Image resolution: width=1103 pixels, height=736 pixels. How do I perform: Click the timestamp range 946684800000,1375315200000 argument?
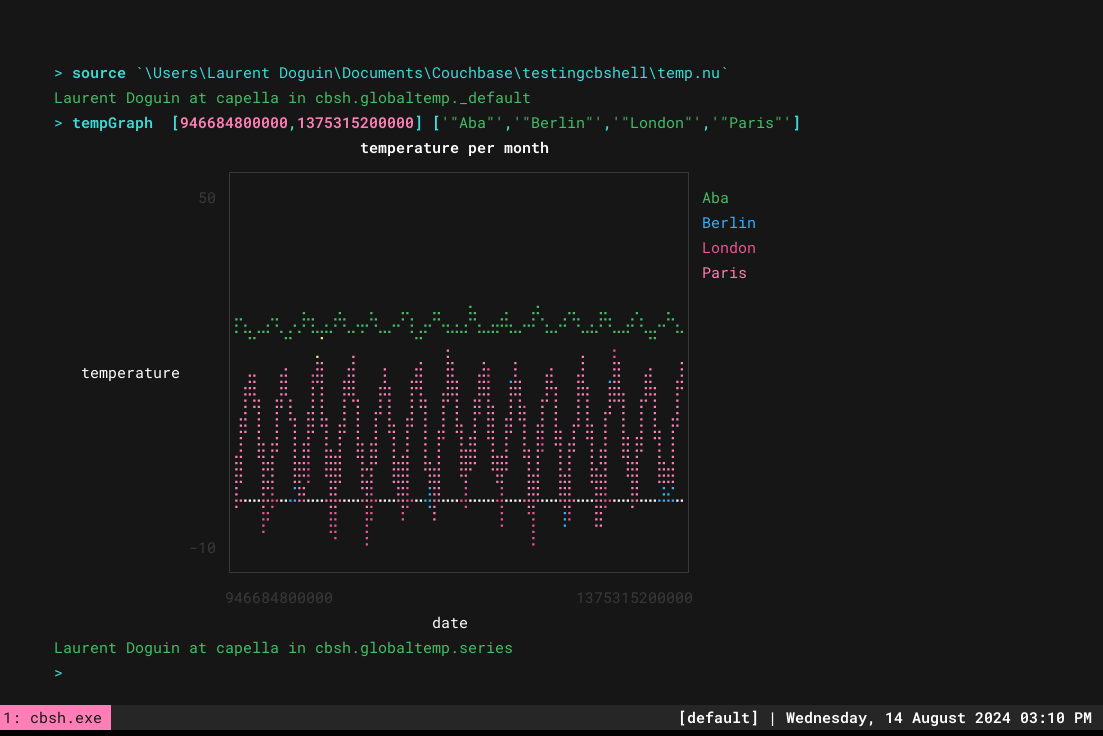[x=297, y=123]
